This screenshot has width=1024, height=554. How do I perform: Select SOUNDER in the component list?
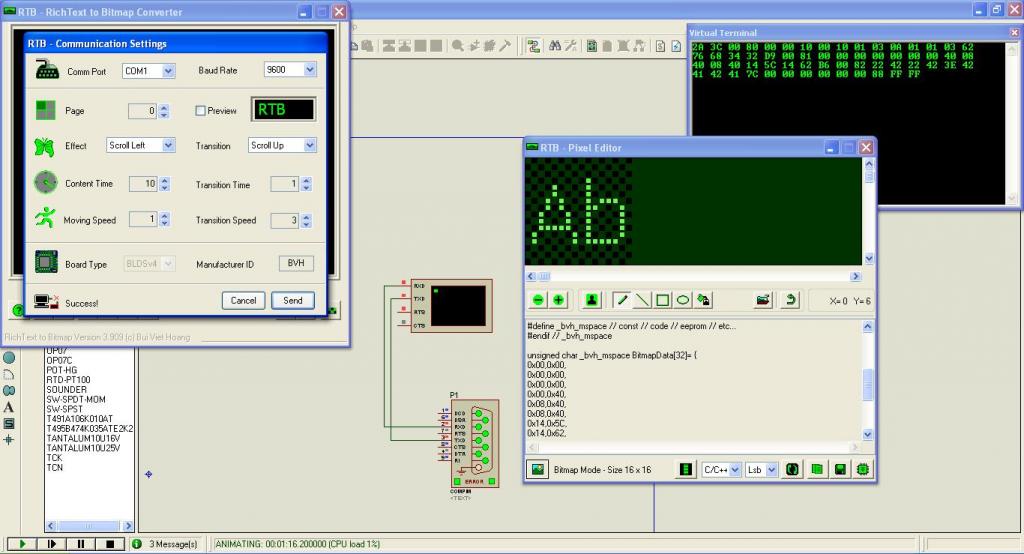67,390
